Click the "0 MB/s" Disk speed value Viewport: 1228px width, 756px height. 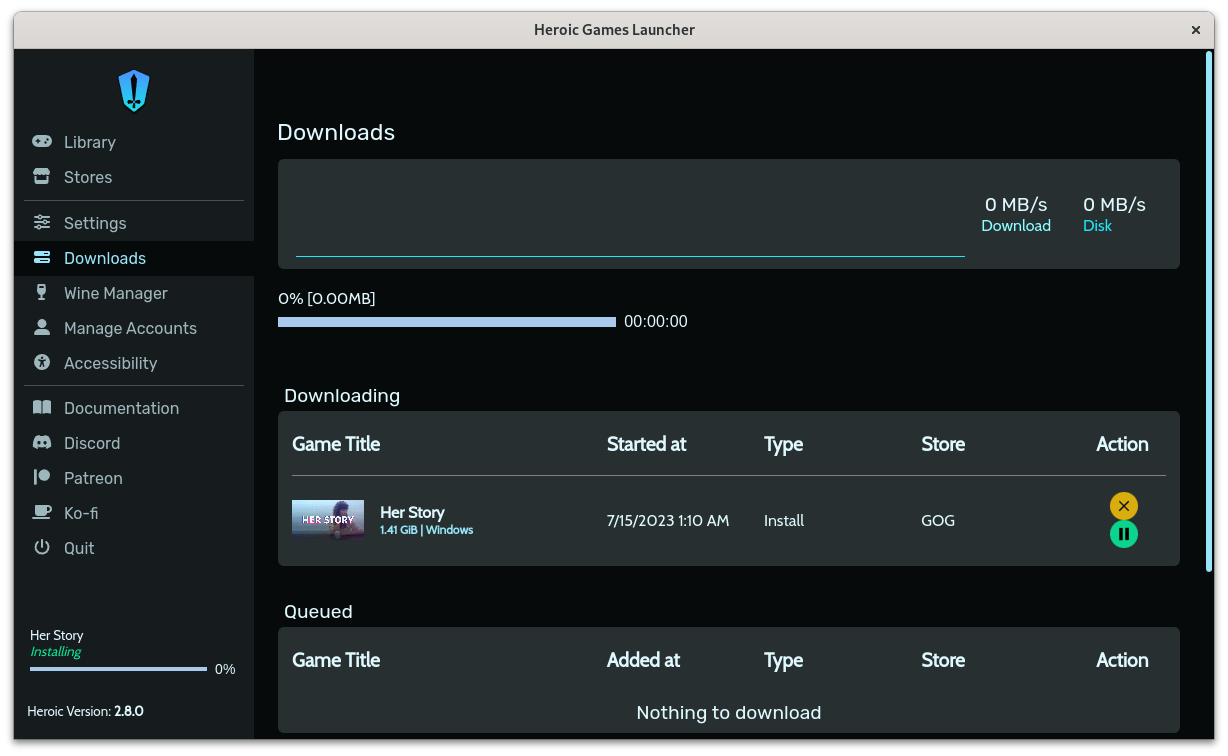coord(1114,204)
